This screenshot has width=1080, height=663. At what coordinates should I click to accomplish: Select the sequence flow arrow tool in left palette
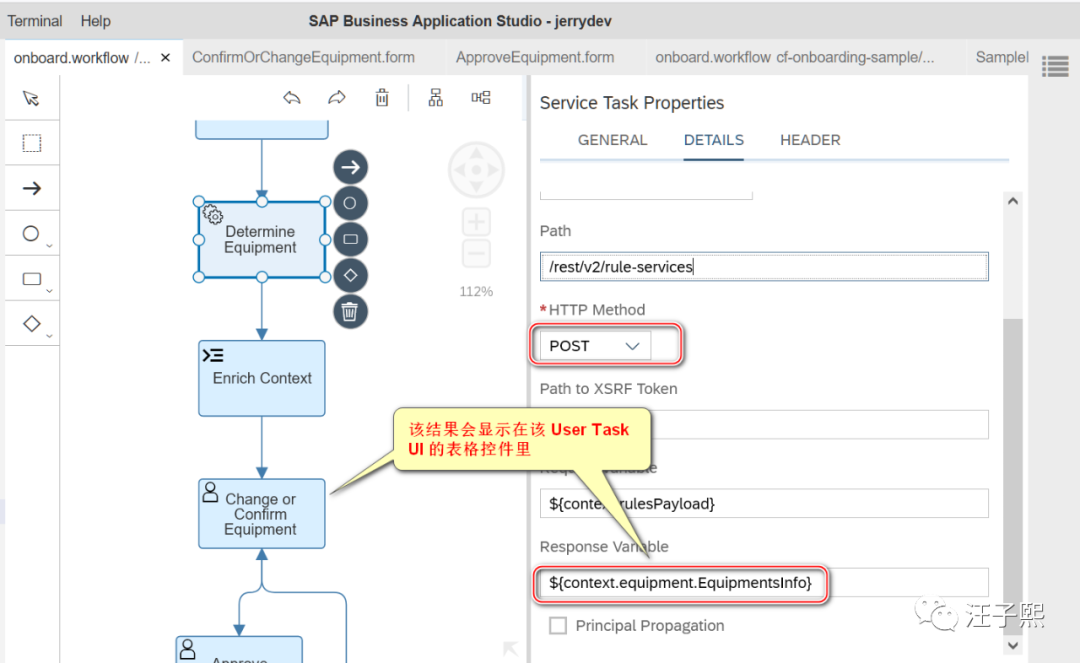[31, 188]
